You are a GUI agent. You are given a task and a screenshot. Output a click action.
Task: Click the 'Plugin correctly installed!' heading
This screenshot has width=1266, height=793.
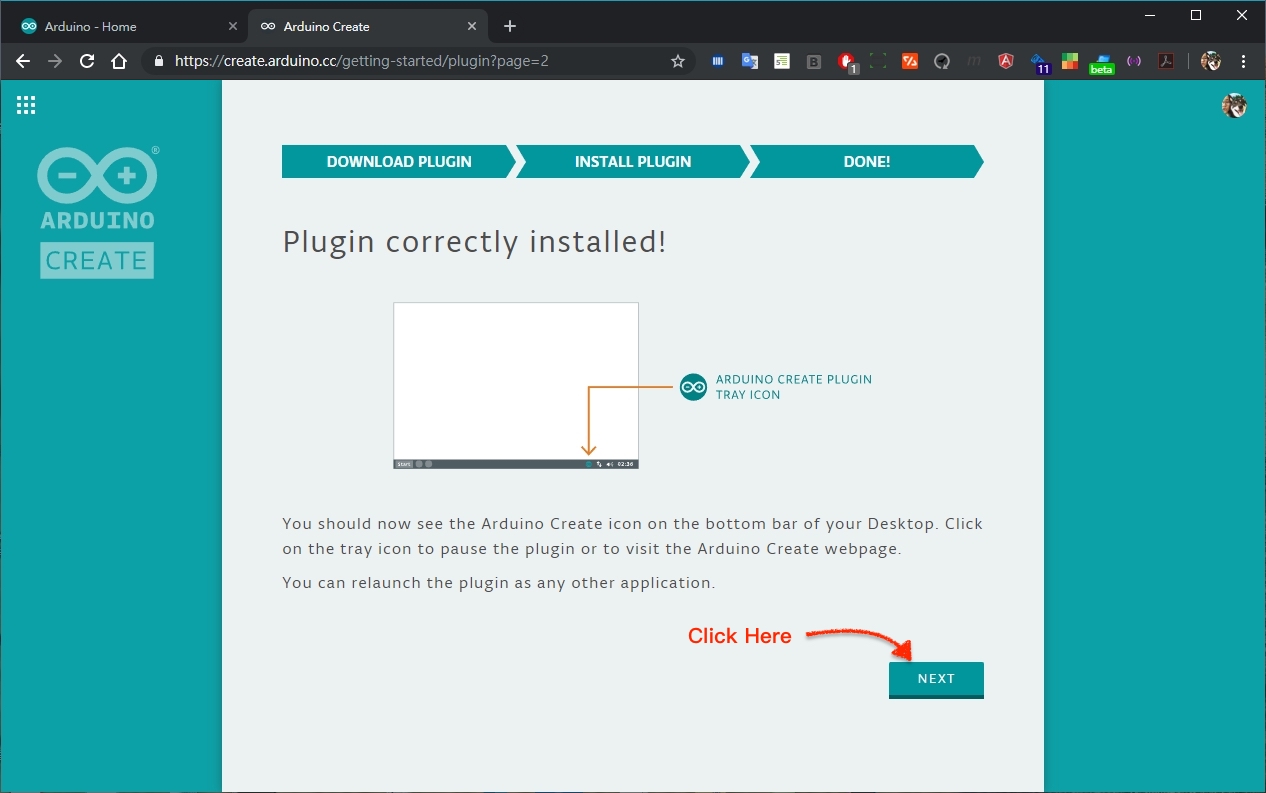(x=474, y=242)
